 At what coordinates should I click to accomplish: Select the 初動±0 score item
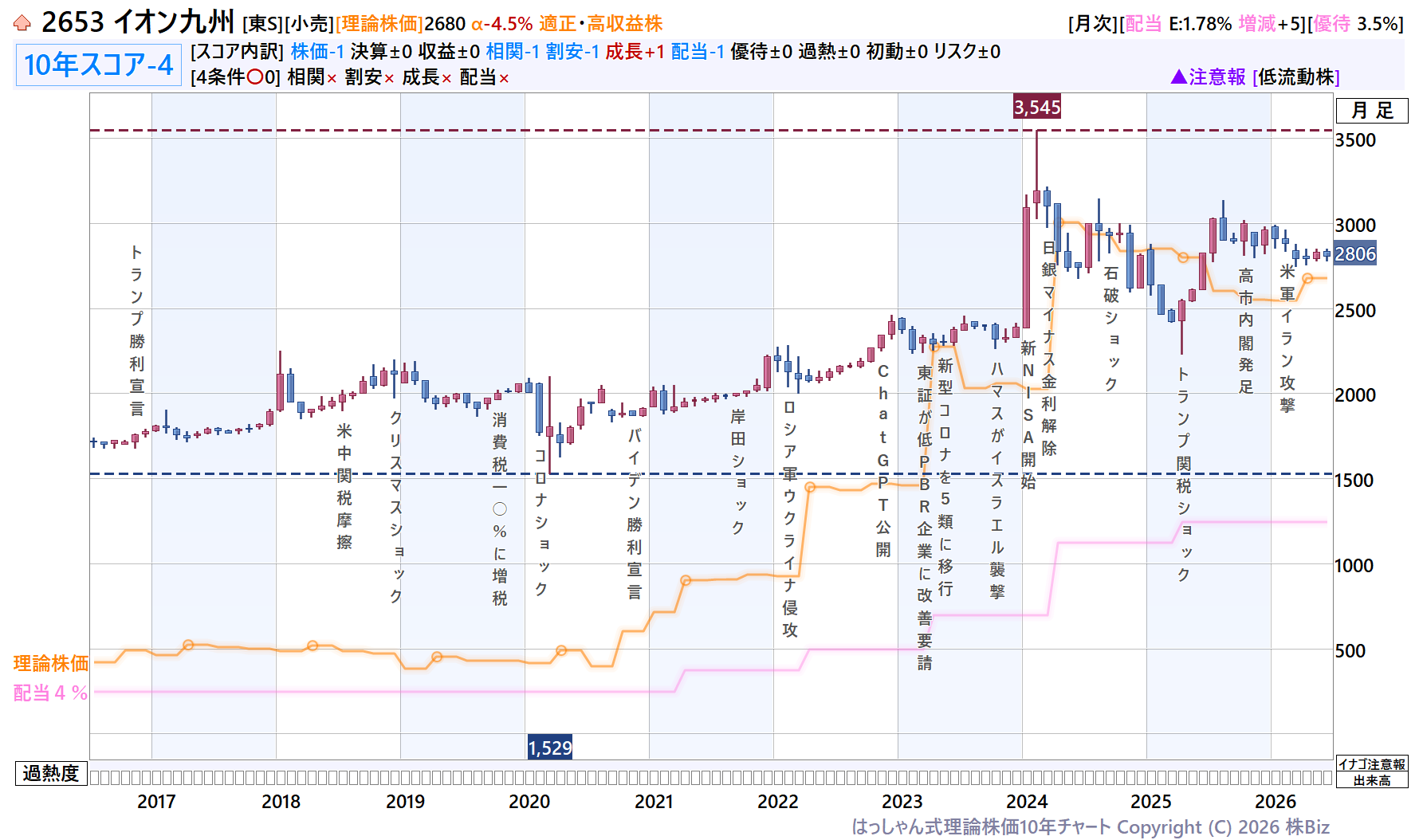click(897, 52)
